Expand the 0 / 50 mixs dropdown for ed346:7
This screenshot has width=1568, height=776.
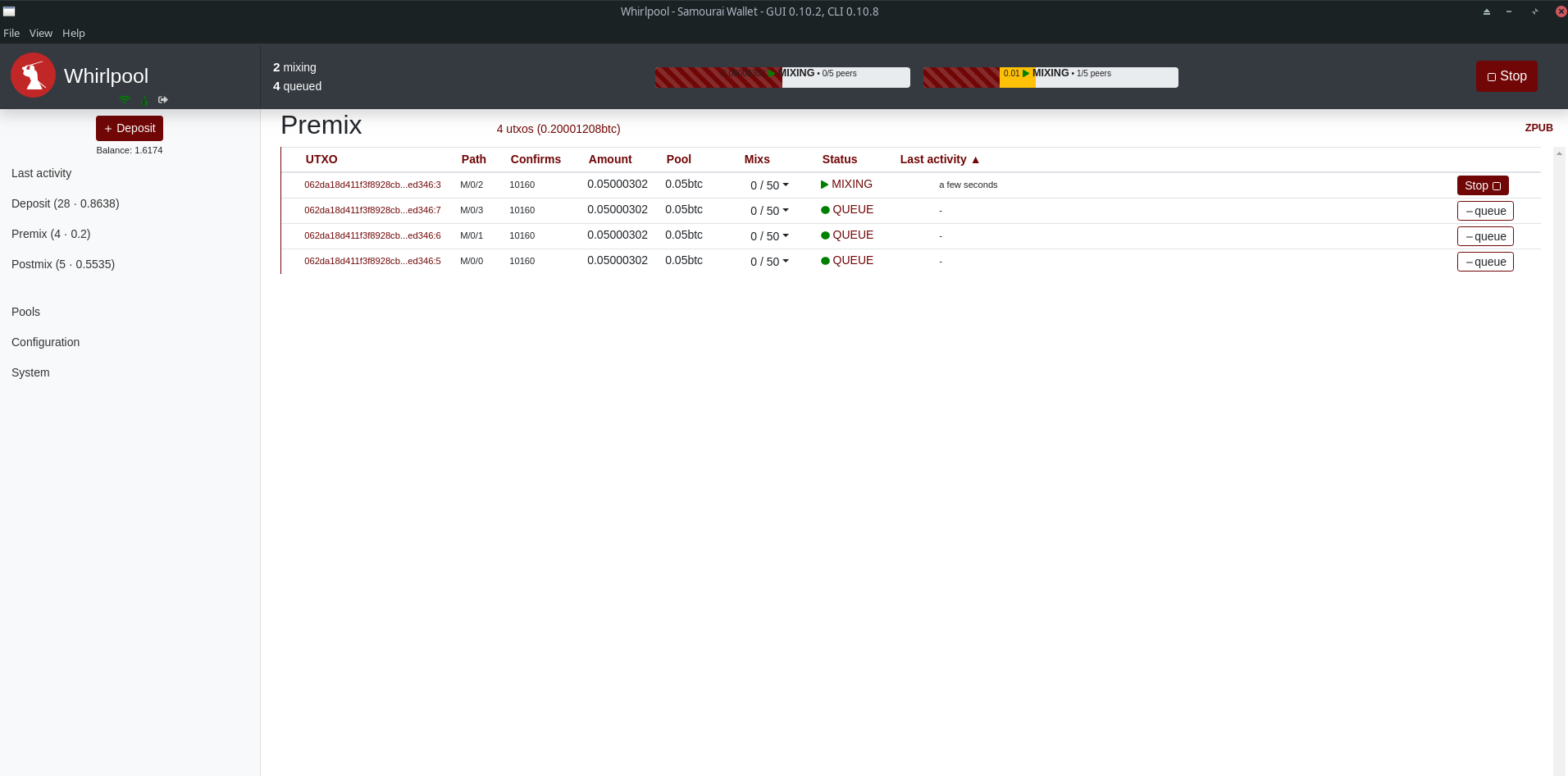(769, 211)
